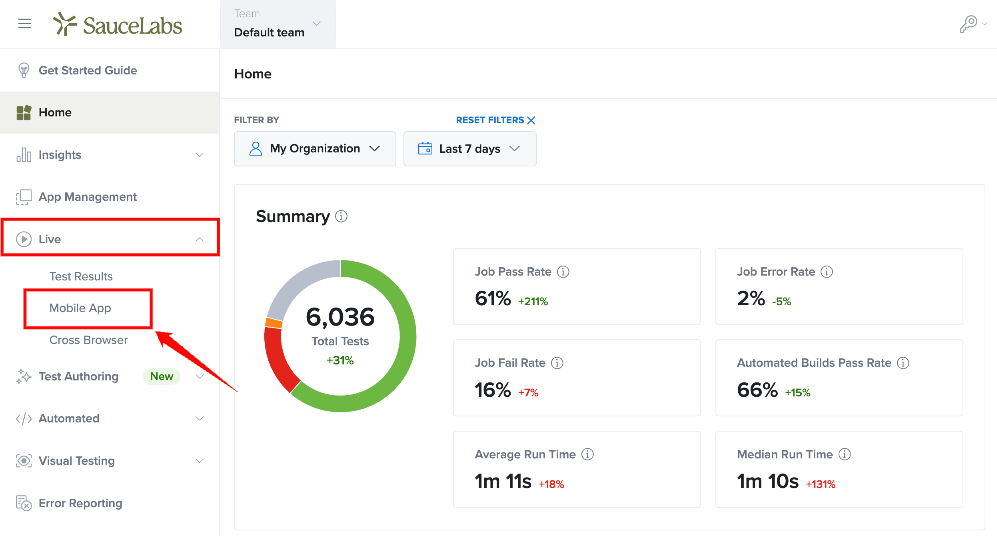Open Cross Browser under Live
The height and width of the screenshot is (536, 997).
pos(88,340)
